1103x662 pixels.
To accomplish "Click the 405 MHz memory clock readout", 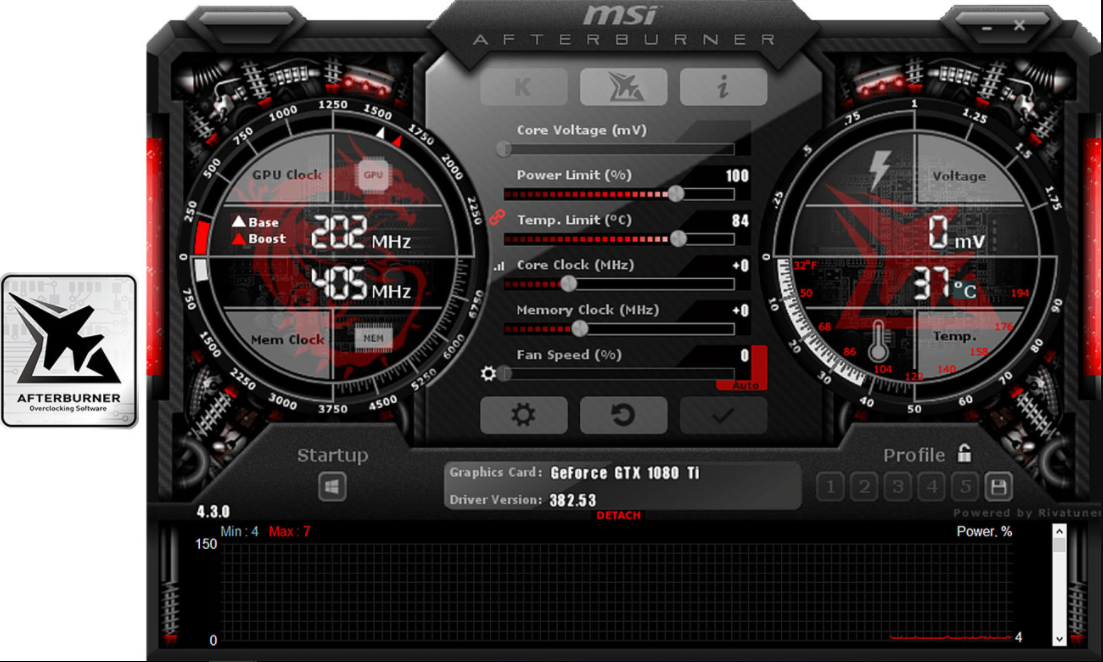I will click(361, 283).
